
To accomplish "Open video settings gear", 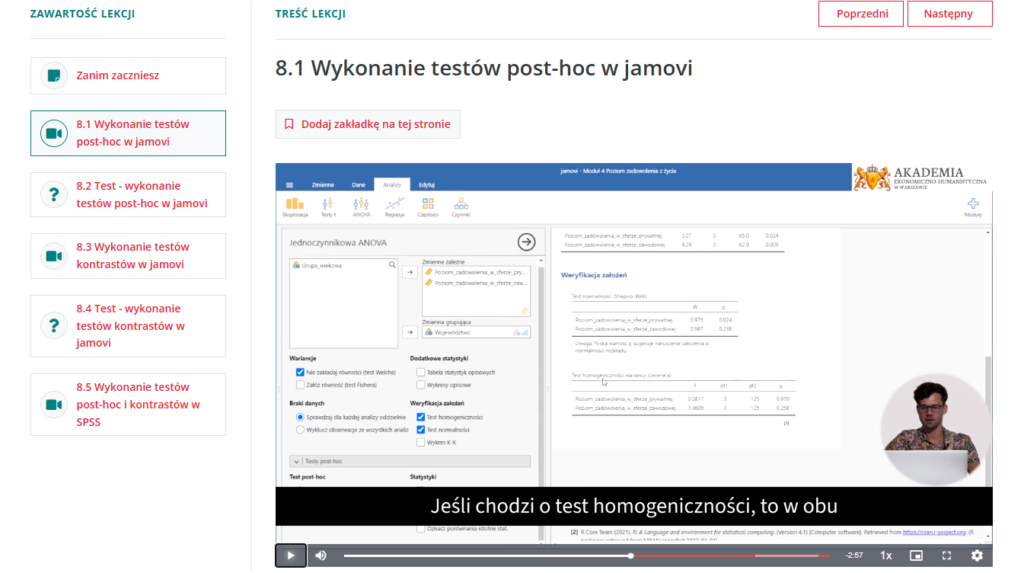I will pyautogui.click(x=976, y=555).
